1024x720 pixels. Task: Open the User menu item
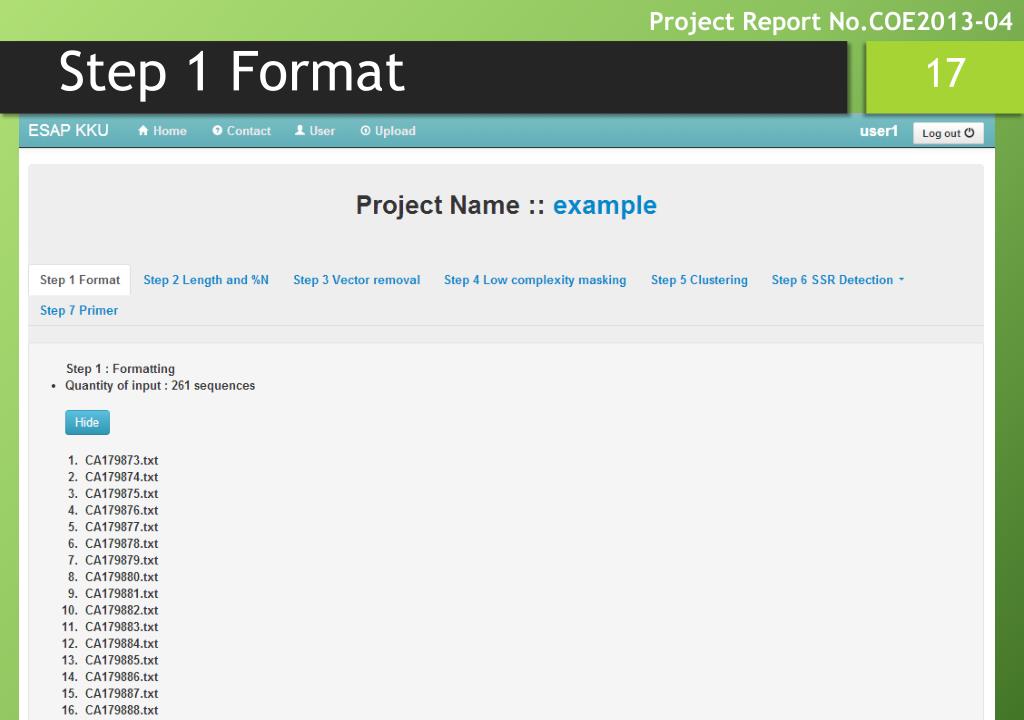click(315, 131)
